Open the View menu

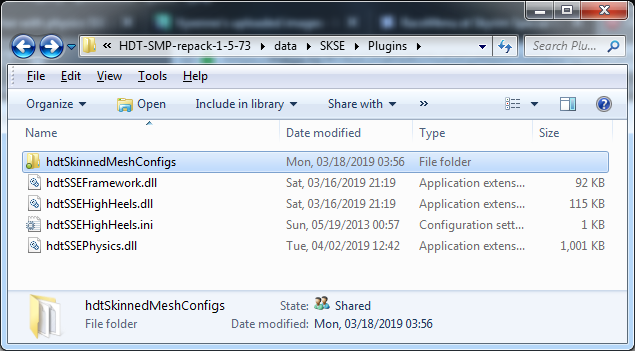click(x=109, y=76)
